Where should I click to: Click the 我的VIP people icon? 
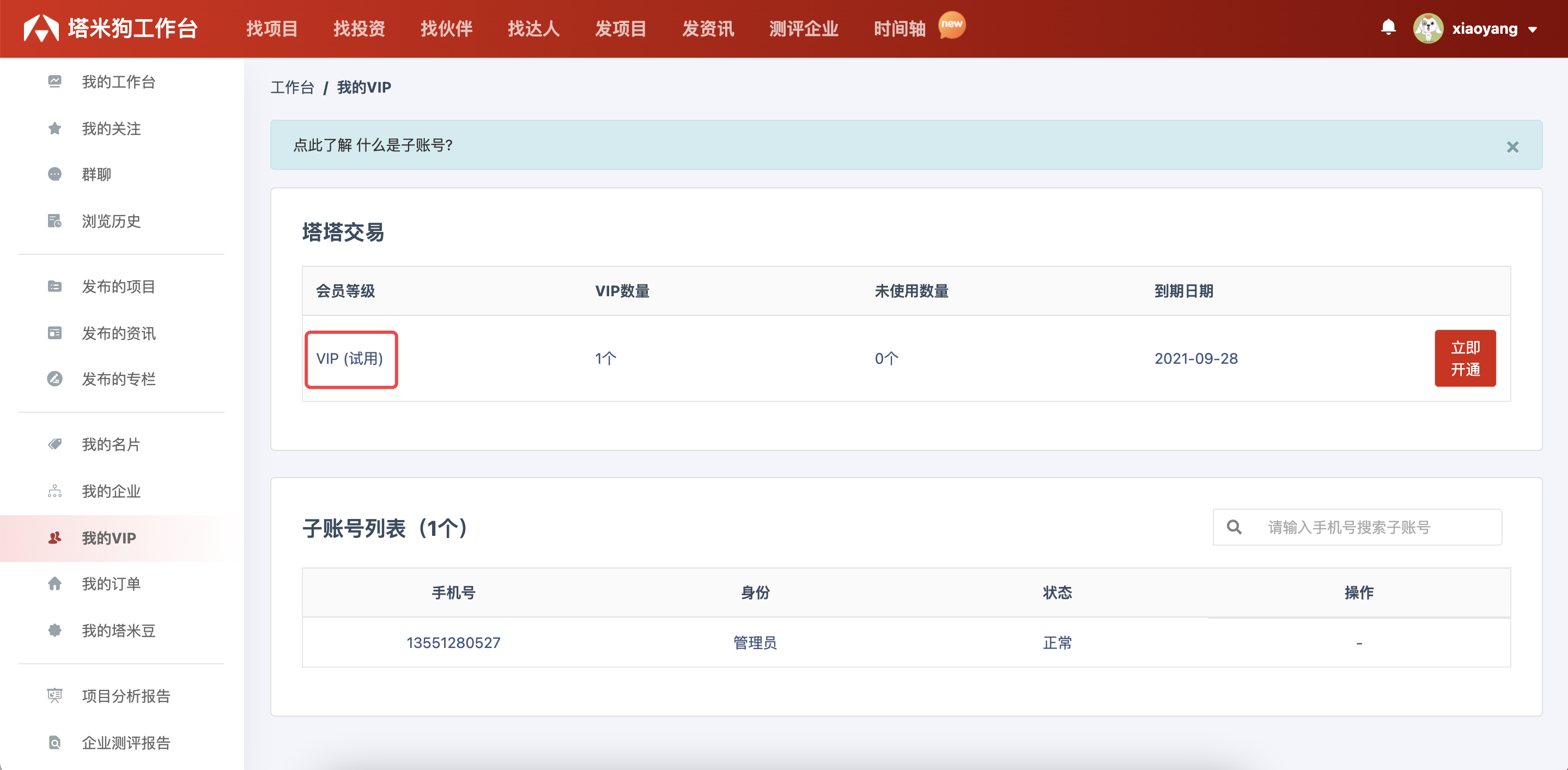coord(55,537)
